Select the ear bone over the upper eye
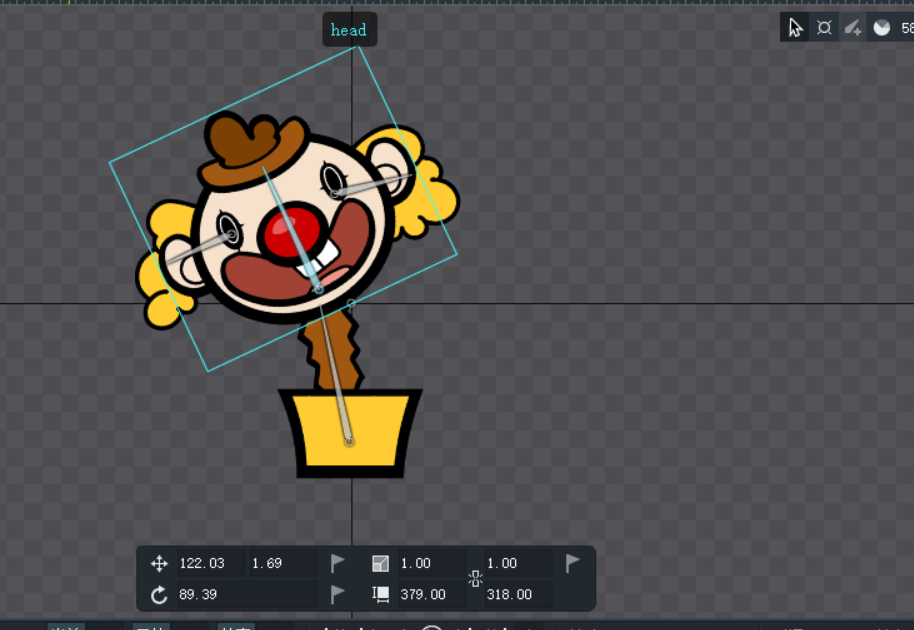 (x=371, y=184)
